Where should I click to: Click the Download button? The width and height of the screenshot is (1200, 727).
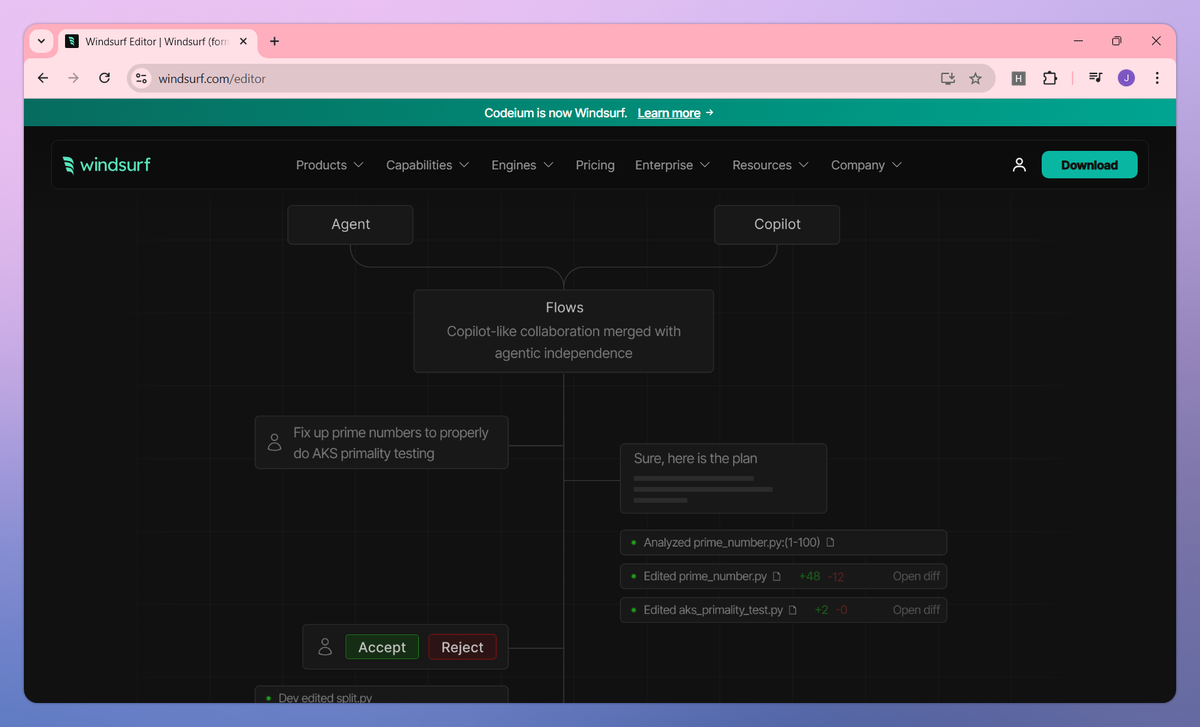pyautogui.click(x=1089, y=165)
